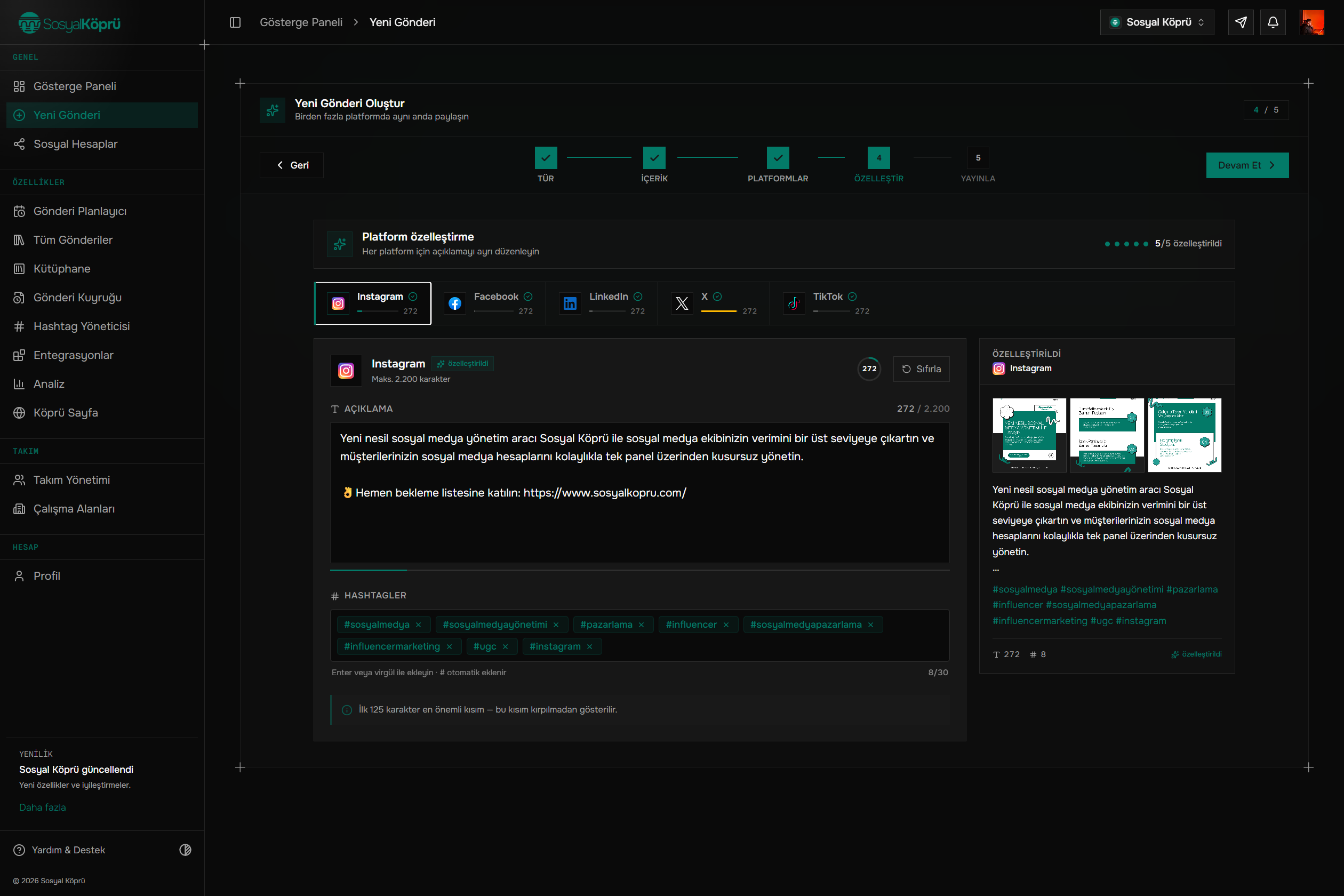The height and width of the screenshot is (896, 1344).
Task: Jump to the PLATFORMLAR step
Action: (x=778, y=165)
